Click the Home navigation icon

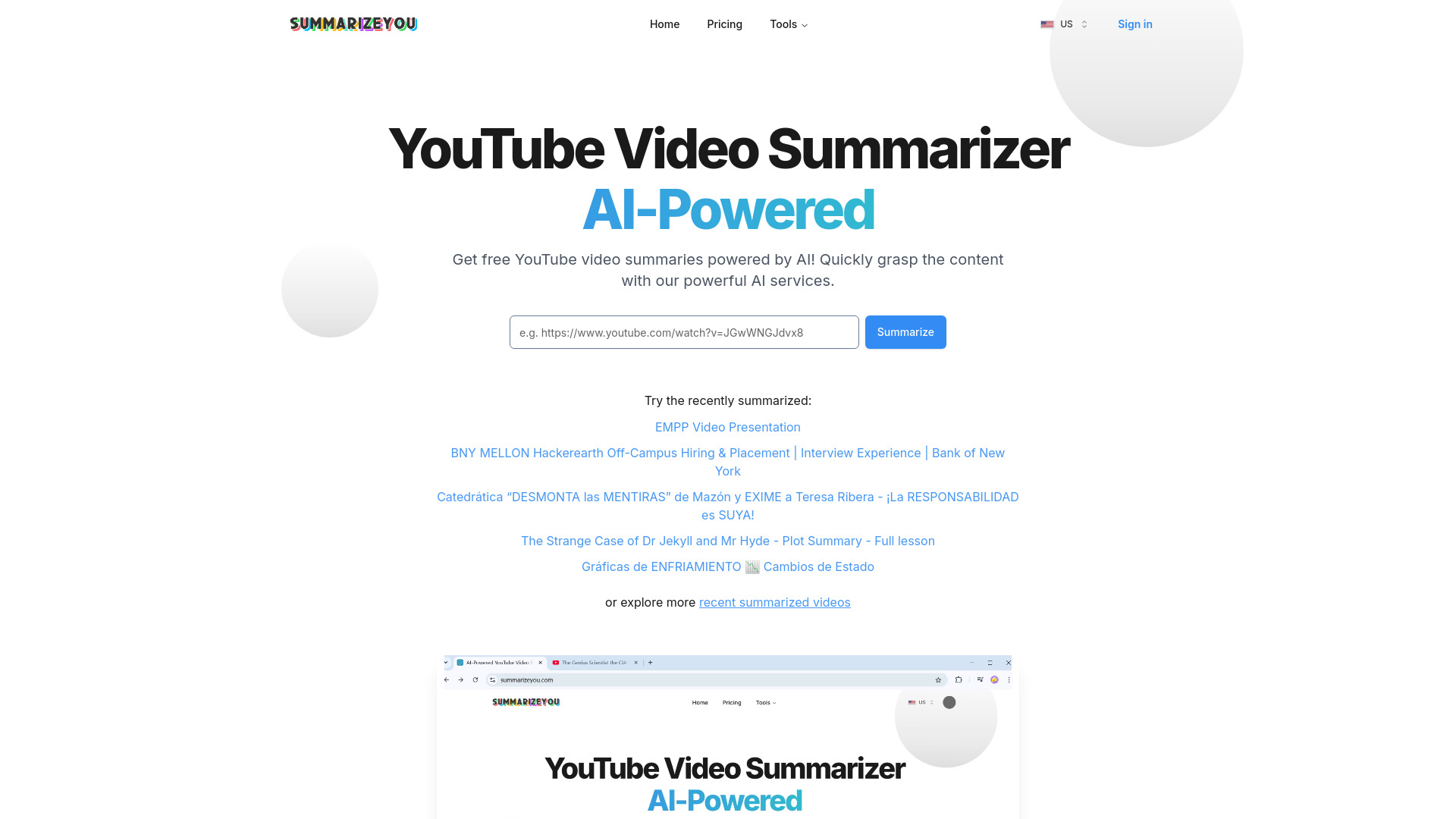[664, 23]
